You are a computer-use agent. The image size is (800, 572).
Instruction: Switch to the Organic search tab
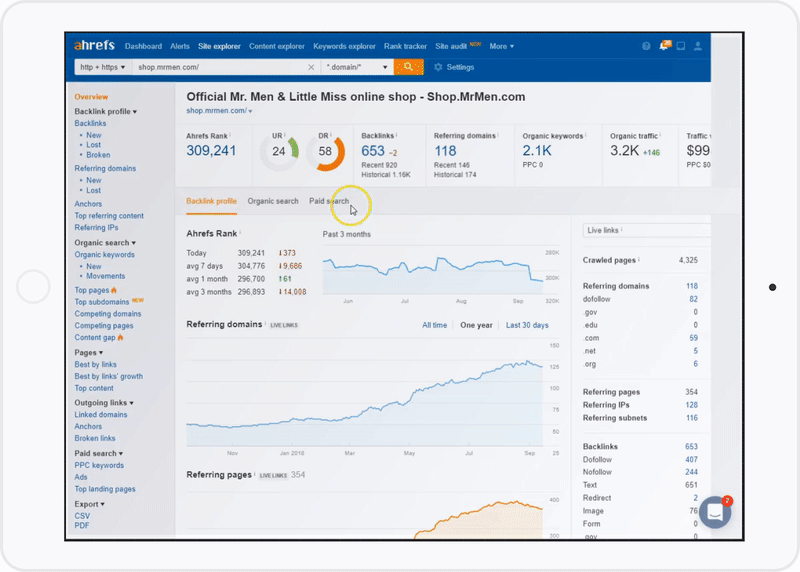(273, 201)
